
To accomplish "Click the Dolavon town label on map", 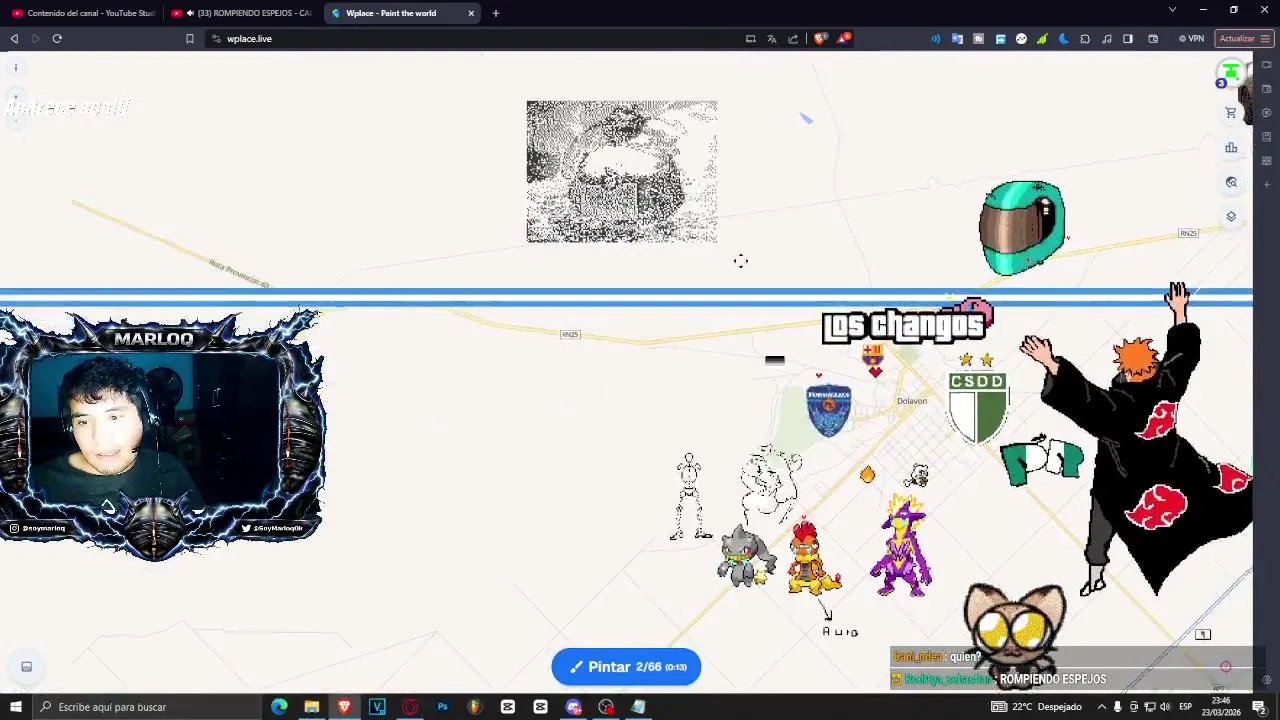I will tap(912, 401).
